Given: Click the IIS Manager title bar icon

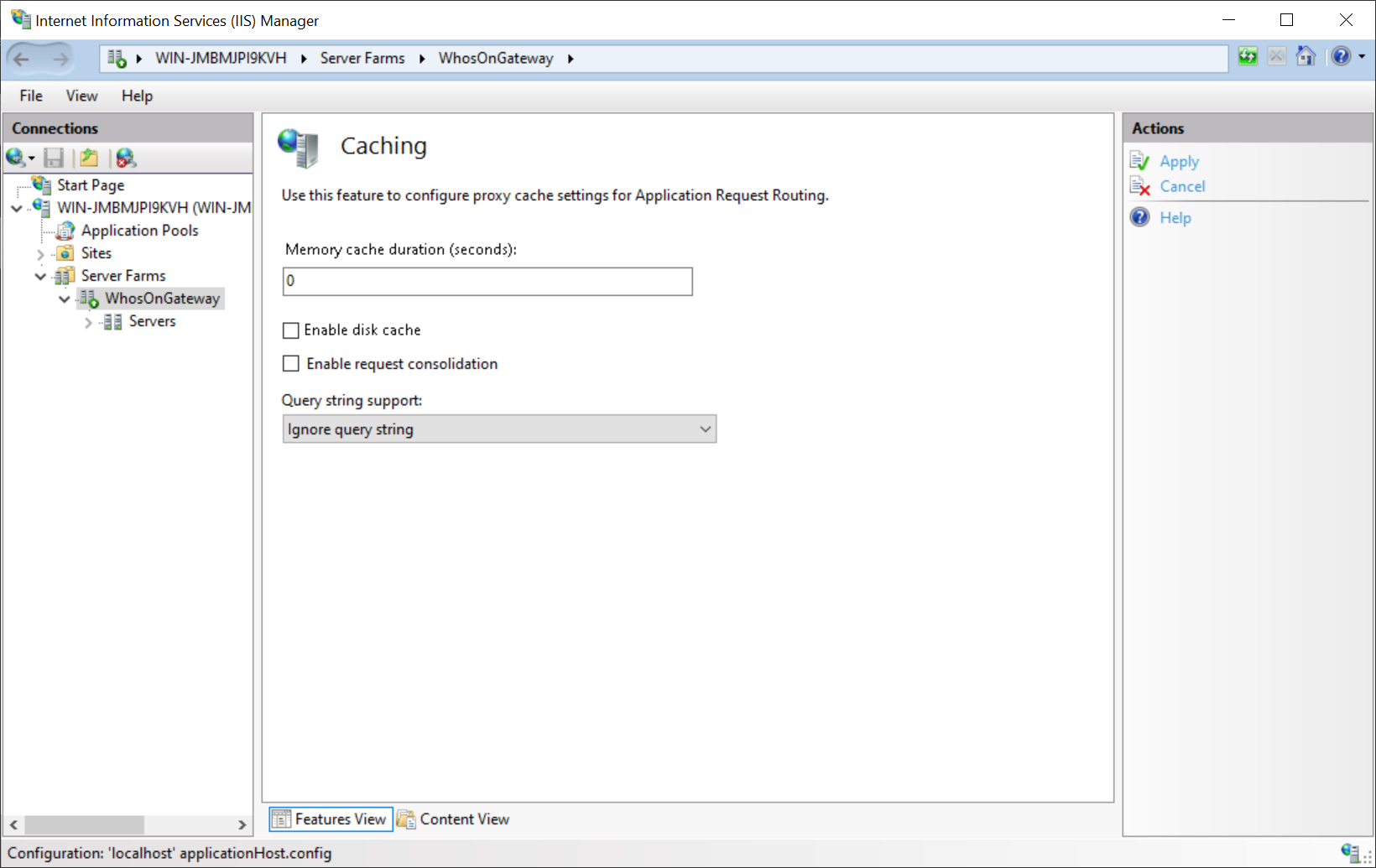Looking at the screenshot, I should click(20, 19).
